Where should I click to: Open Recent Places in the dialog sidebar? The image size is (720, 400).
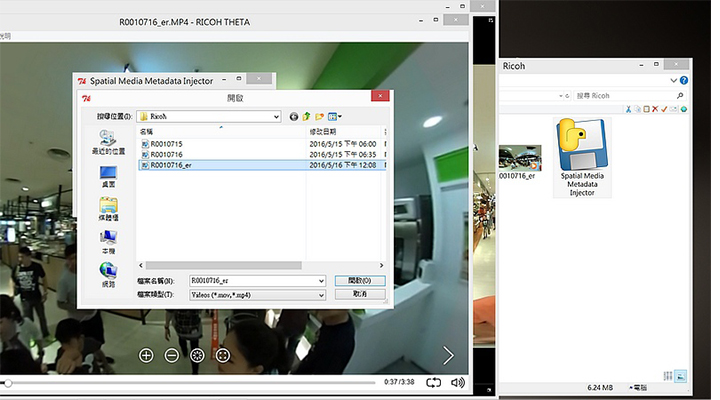pos(108,142)
